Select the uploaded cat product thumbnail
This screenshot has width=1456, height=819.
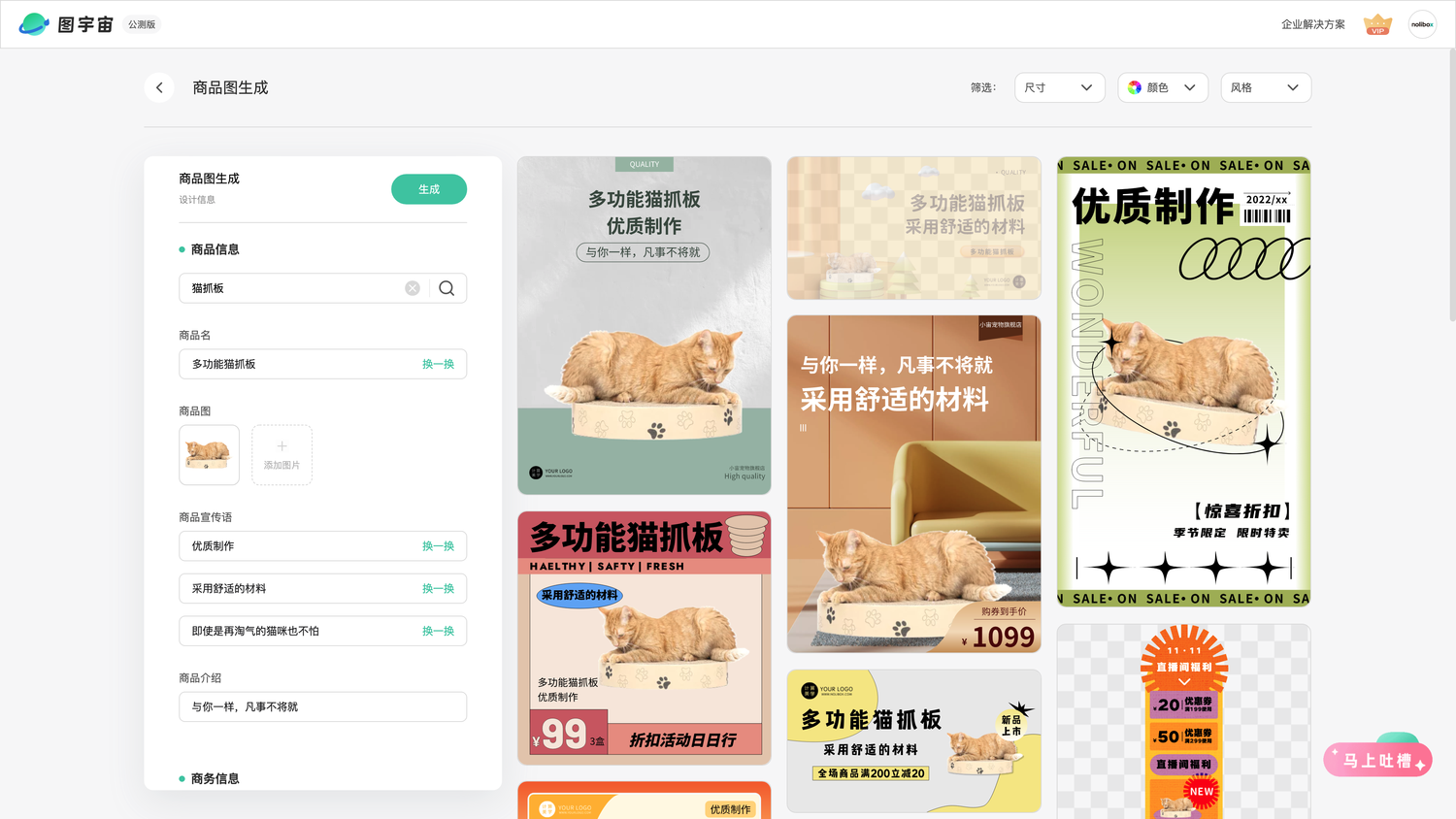209,455
